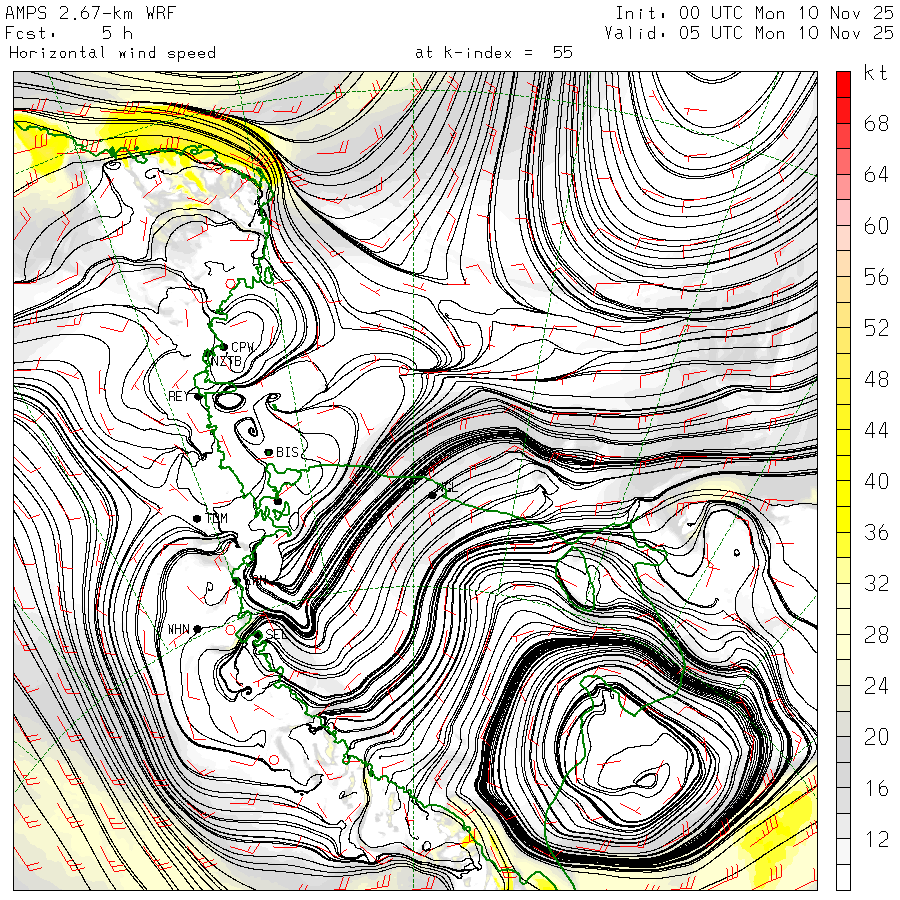The height and width of the screenshot is (900, 900).
Task: Click the REY station label
Action: click(x=179, y=396)
